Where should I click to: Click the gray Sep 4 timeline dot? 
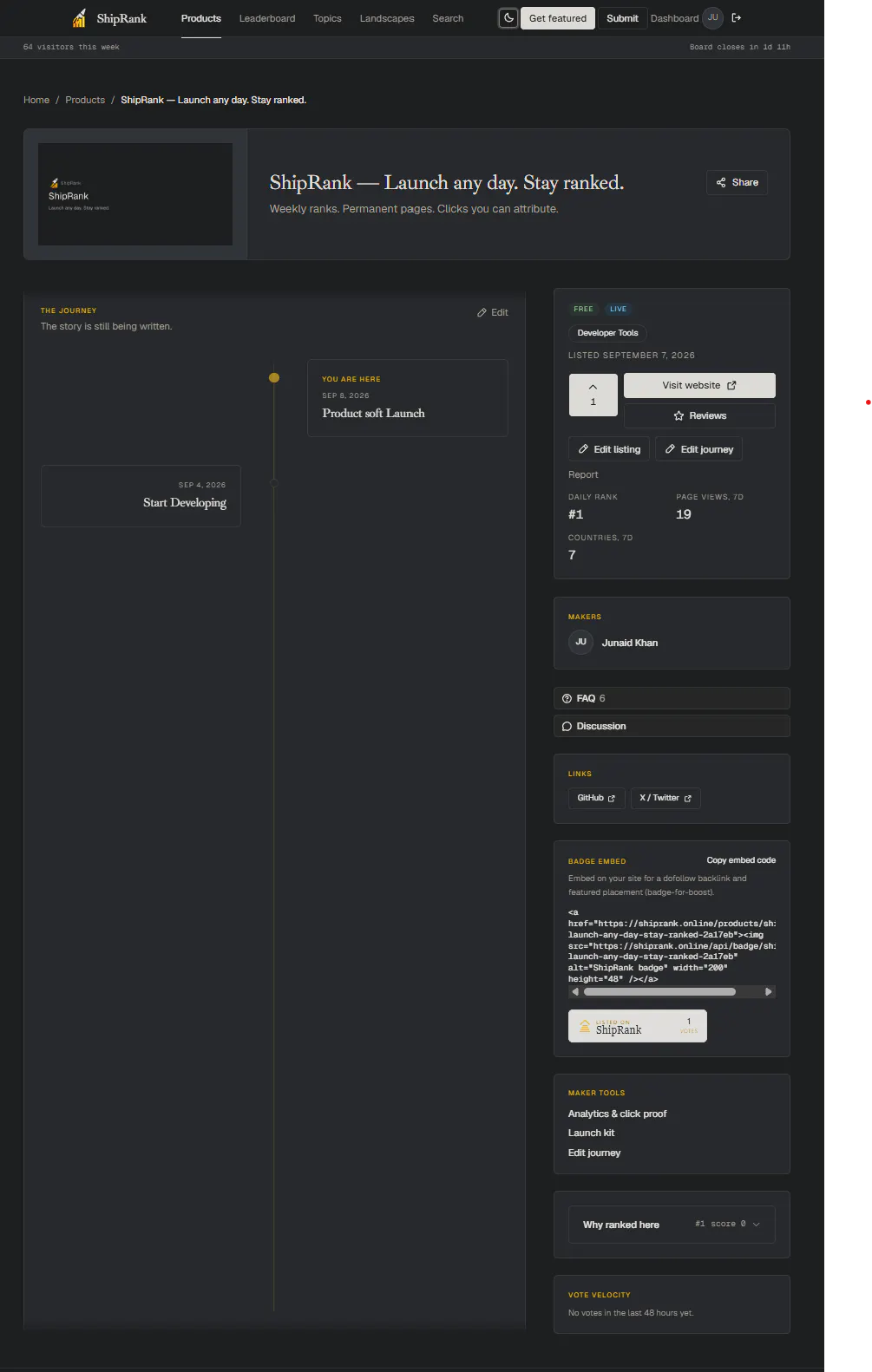point(274,483)
